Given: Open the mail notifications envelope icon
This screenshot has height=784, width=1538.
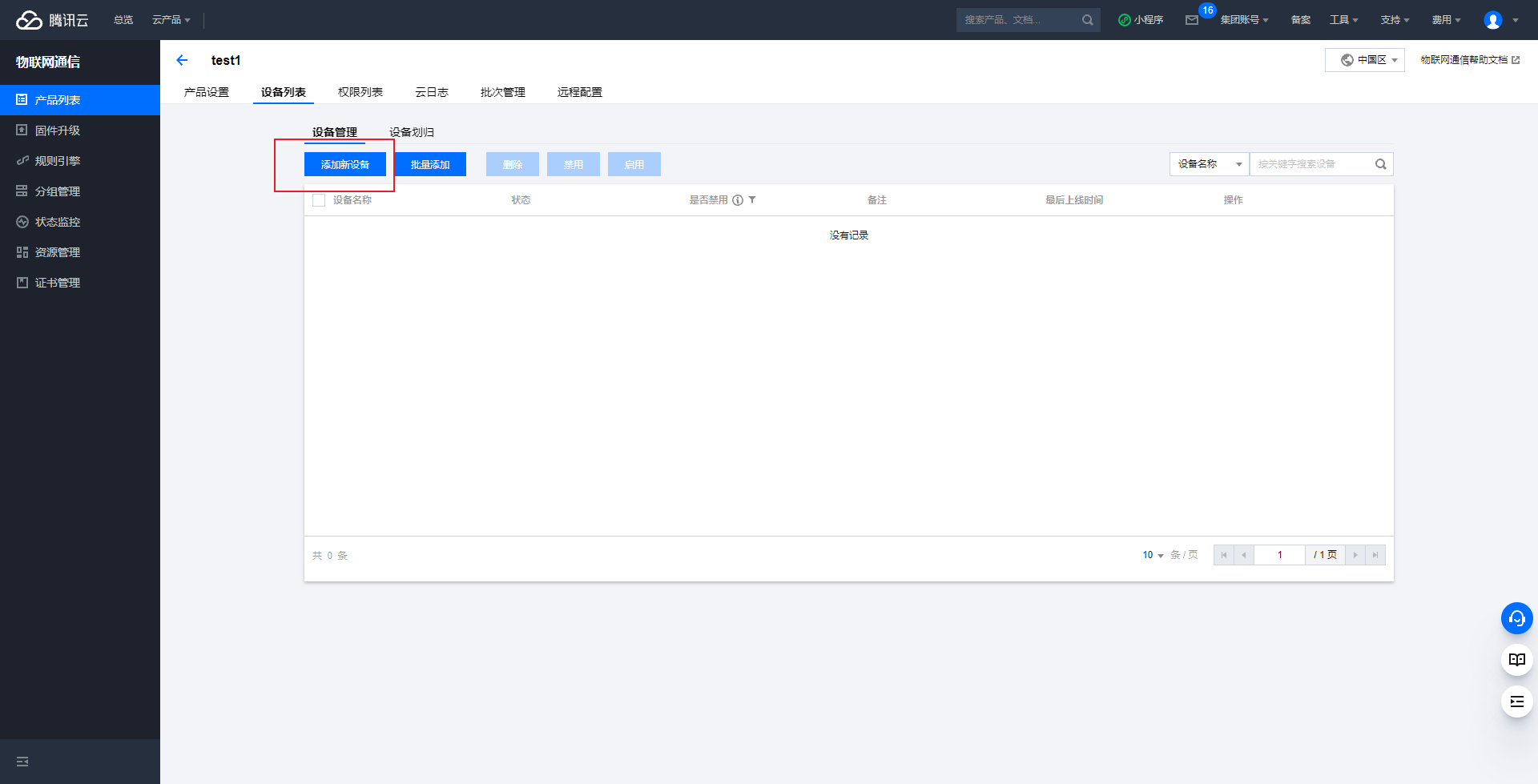Looking at the screenshot, I should coord(1192,20).
